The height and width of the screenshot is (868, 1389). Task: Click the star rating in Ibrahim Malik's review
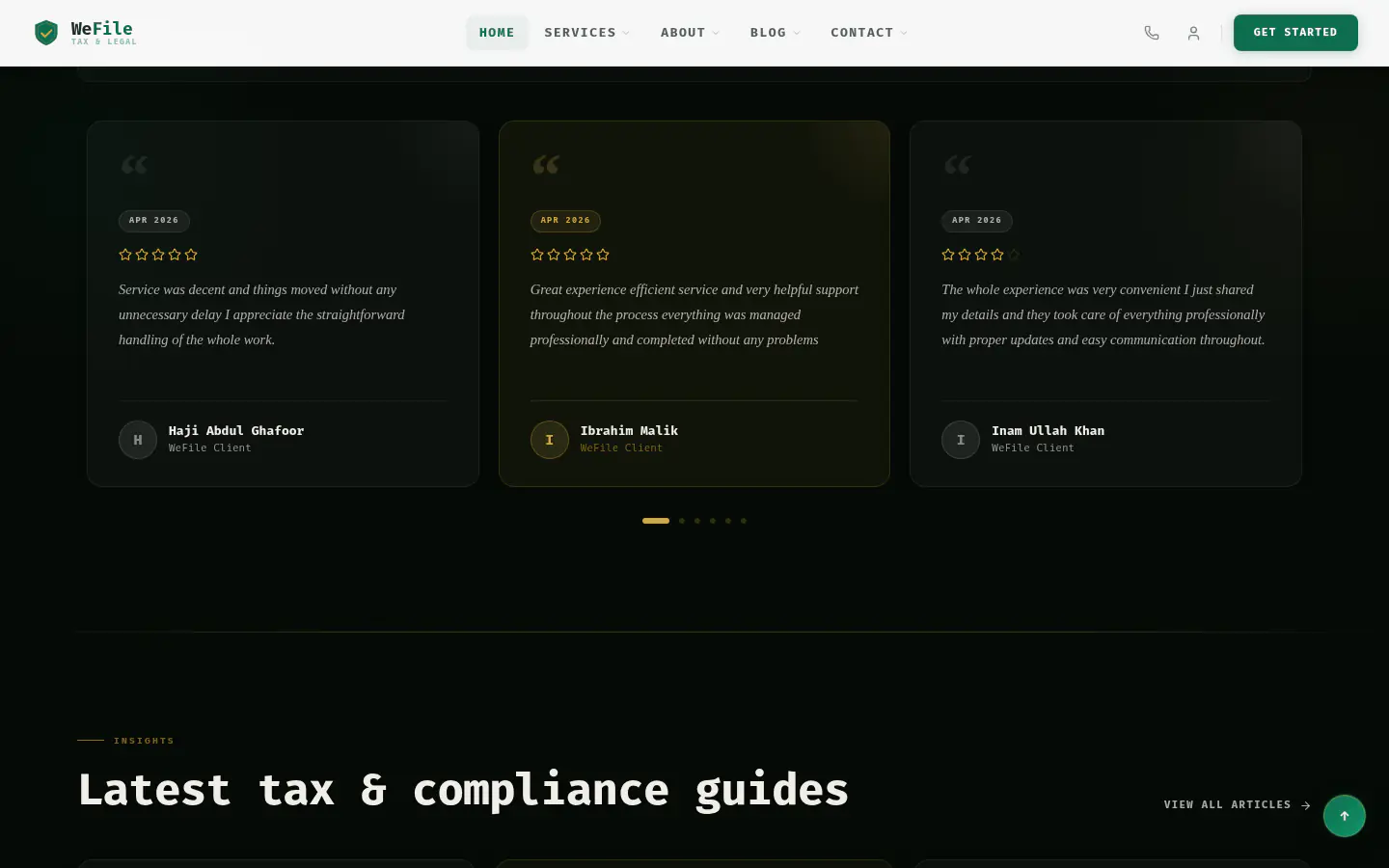click(x=570, y=255)
